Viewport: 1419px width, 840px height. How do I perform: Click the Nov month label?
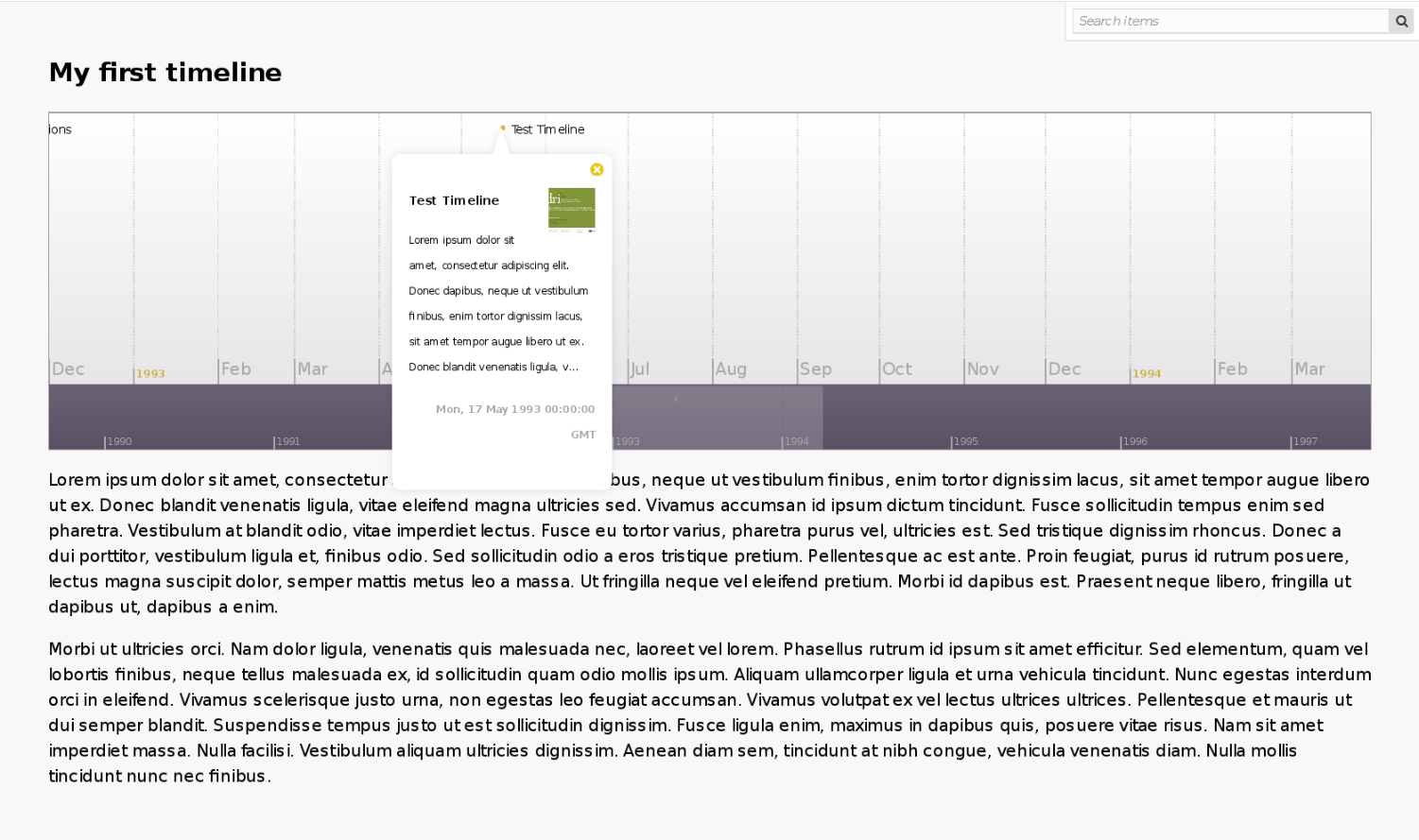[x=983, y=369]
